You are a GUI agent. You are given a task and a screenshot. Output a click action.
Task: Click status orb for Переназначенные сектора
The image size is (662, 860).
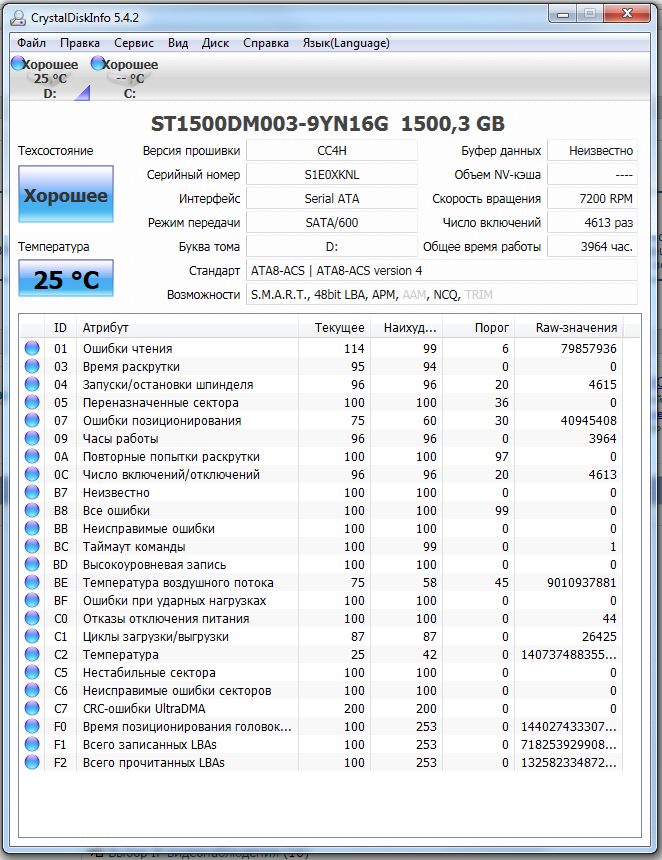pyautogui.click(x=32, y=402)
